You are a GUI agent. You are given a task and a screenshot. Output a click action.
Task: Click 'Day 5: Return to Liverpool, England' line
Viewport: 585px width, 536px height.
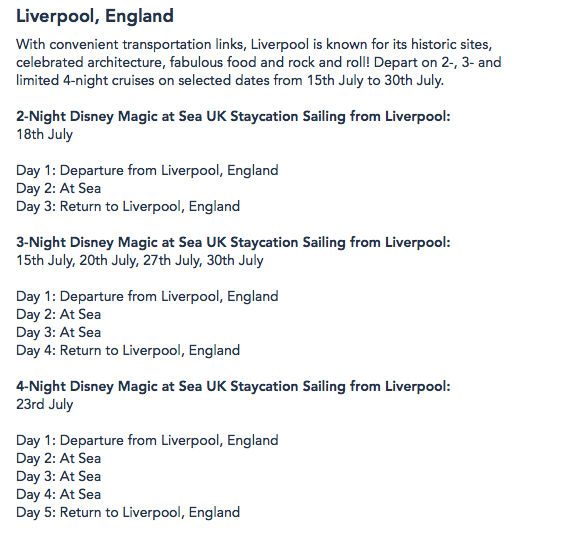pos(128,513)
